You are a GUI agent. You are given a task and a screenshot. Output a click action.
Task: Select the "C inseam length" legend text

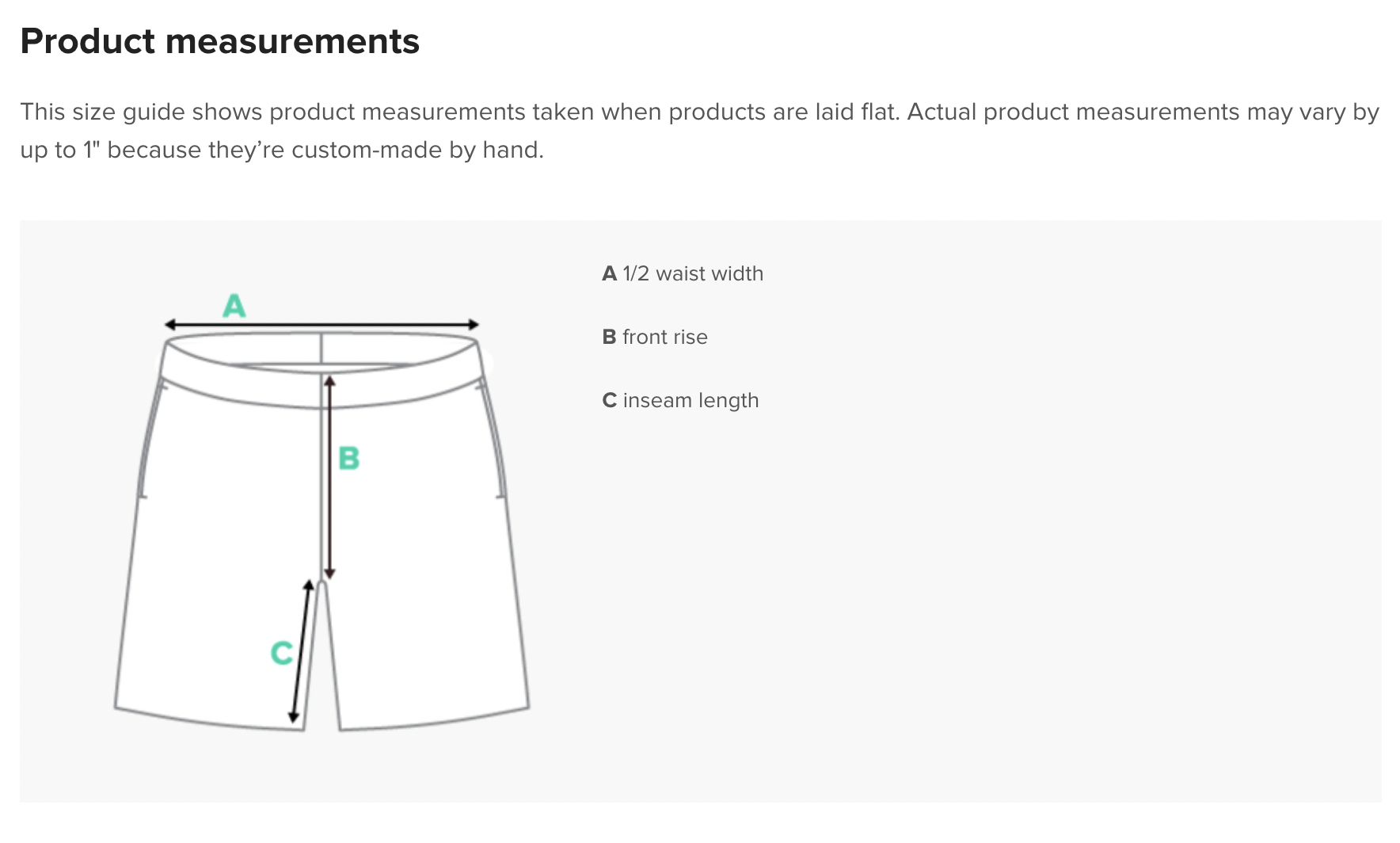pyautogui.click(x=680, y=401)
